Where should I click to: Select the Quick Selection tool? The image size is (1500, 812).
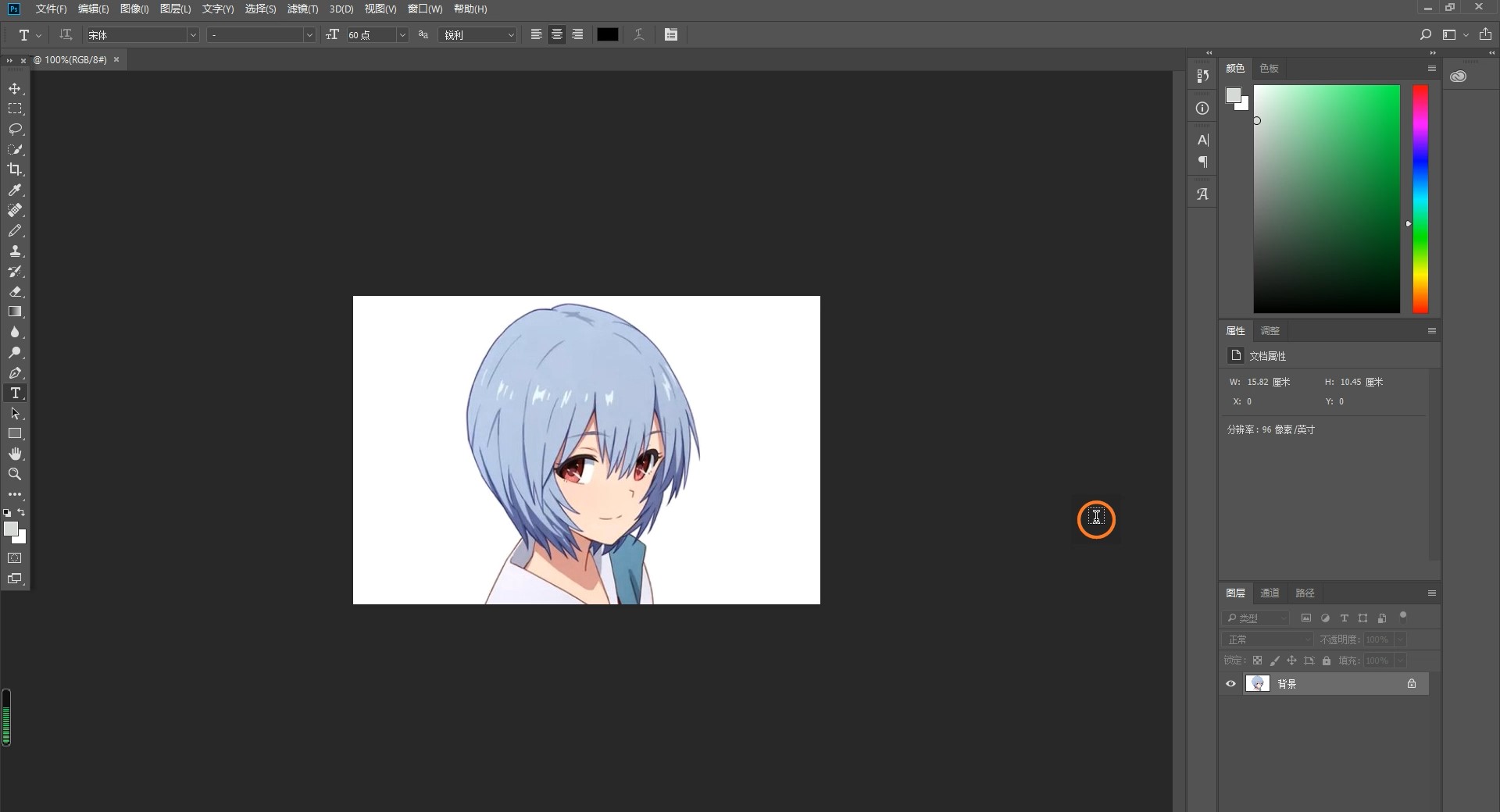(x=15, y=149)
